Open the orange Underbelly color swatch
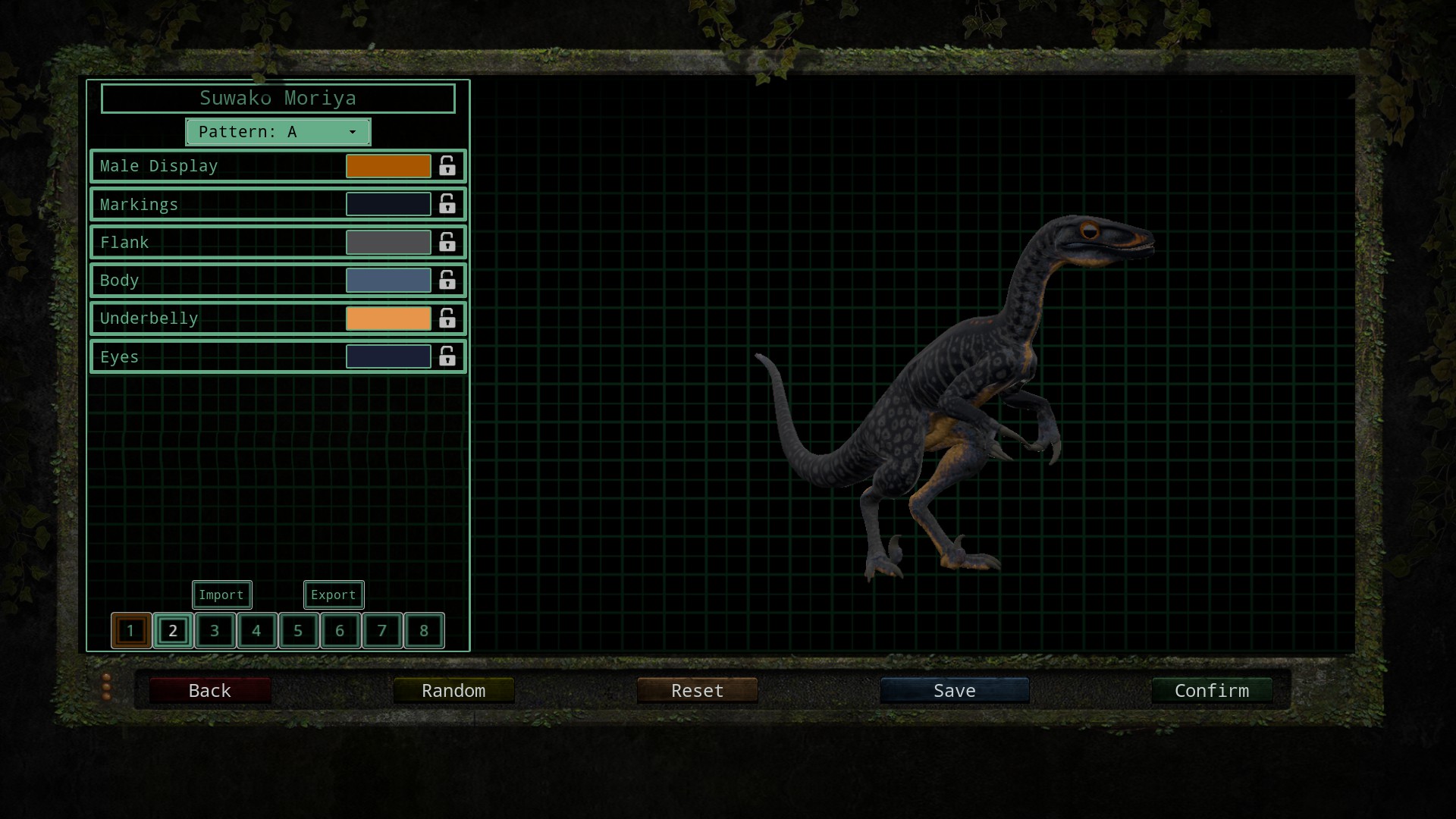Screen dimensions: 1456x819 point(388,318)
